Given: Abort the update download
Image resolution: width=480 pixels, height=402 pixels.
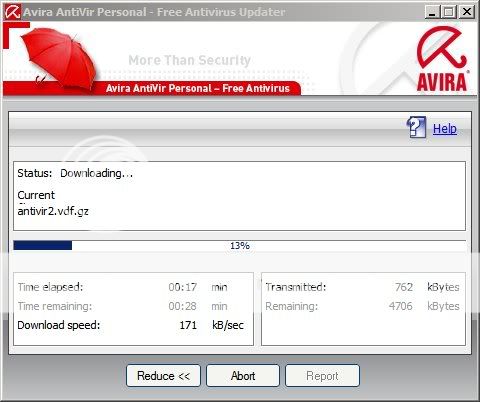Looking at the screenshot, I should (x=243, y=376).
